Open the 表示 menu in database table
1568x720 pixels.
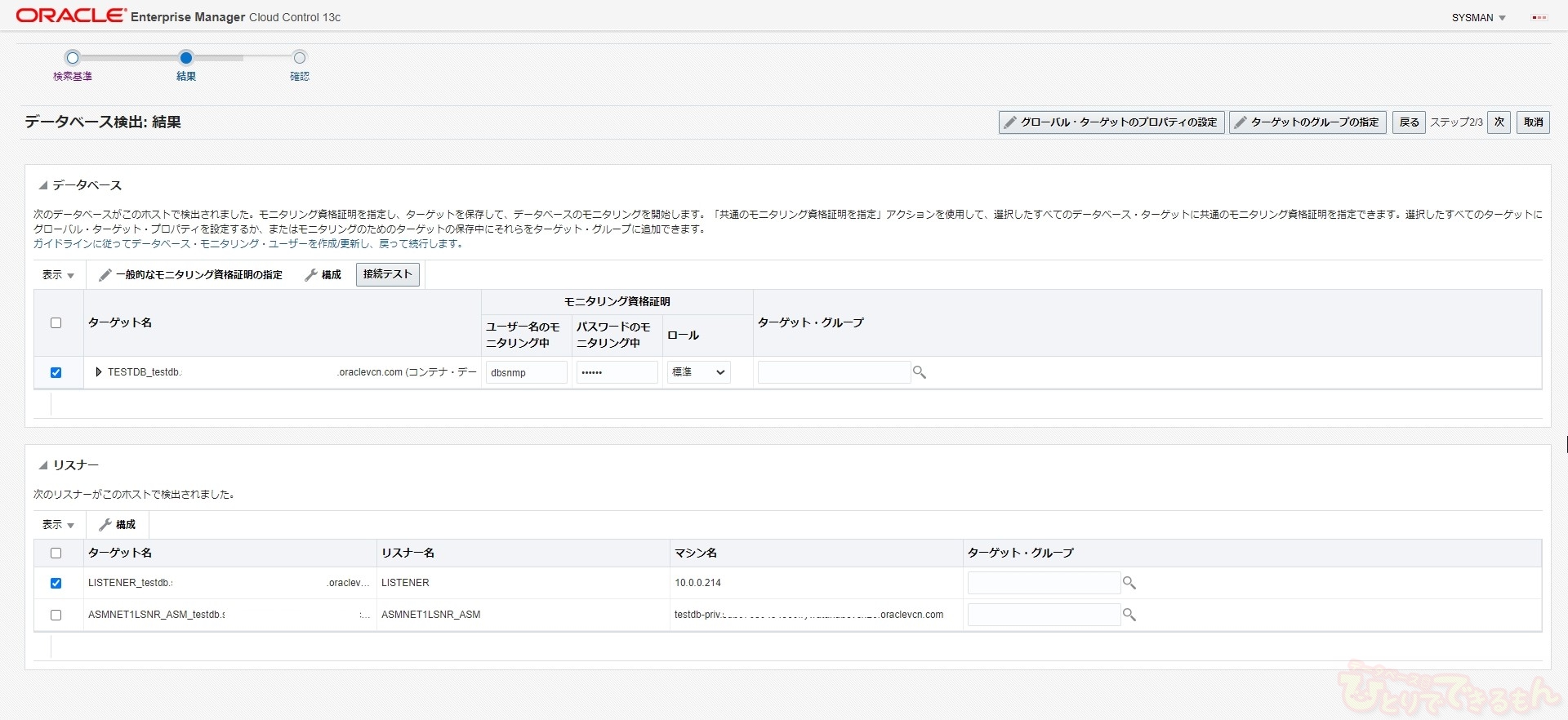58,275
